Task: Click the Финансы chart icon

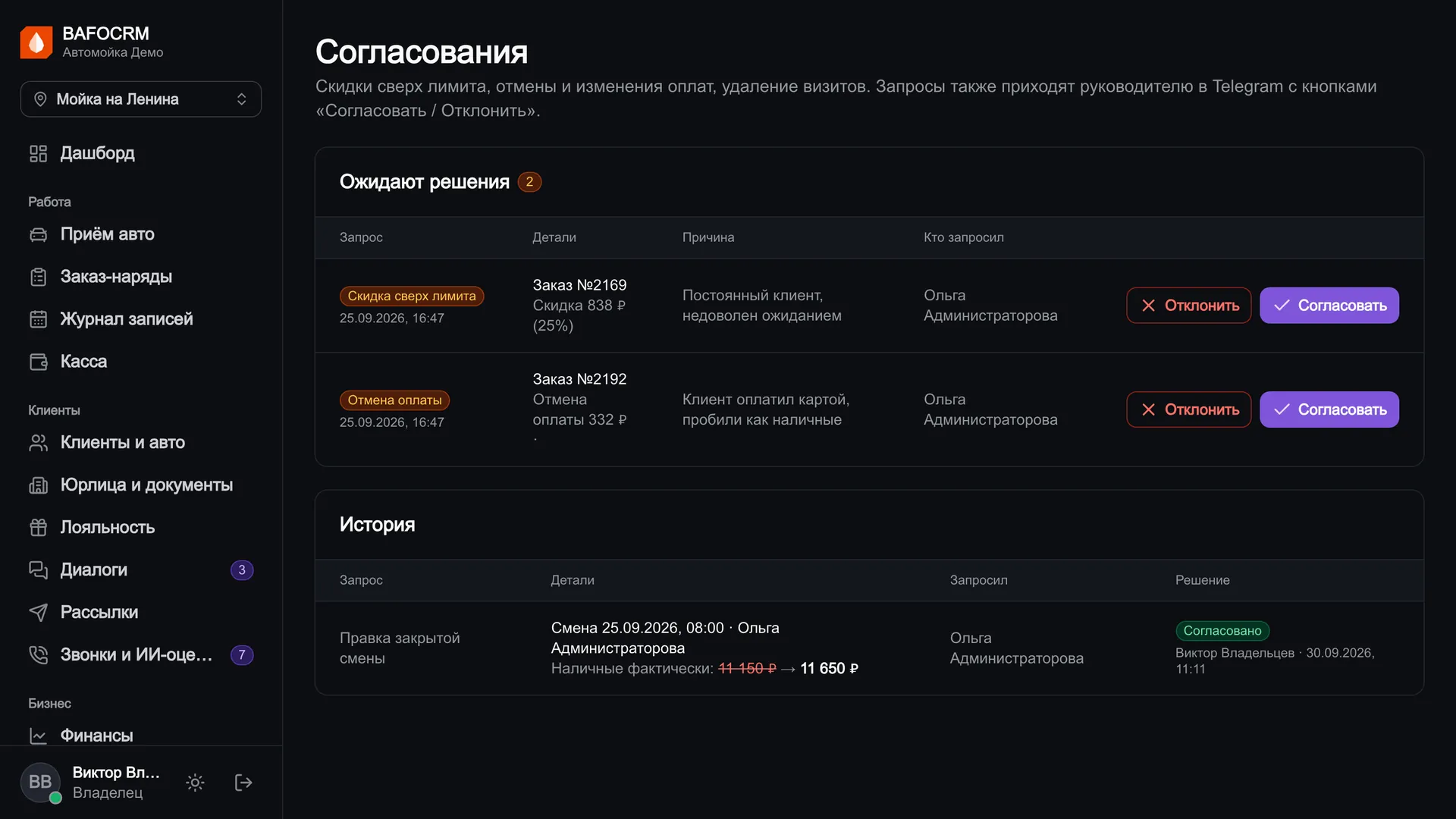Action: (x=39, y=736)
